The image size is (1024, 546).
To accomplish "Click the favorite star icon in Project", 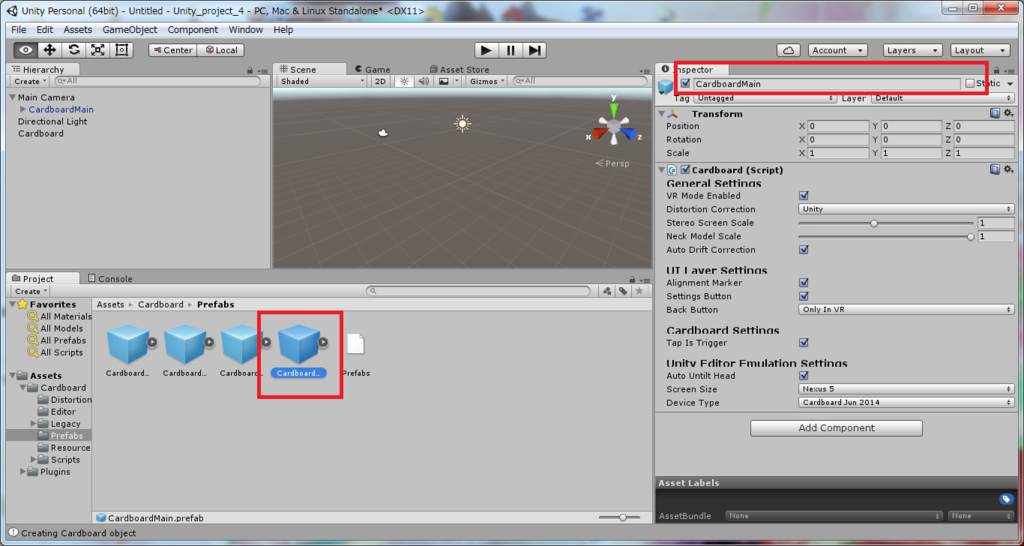I will click(x=640, y=291).
